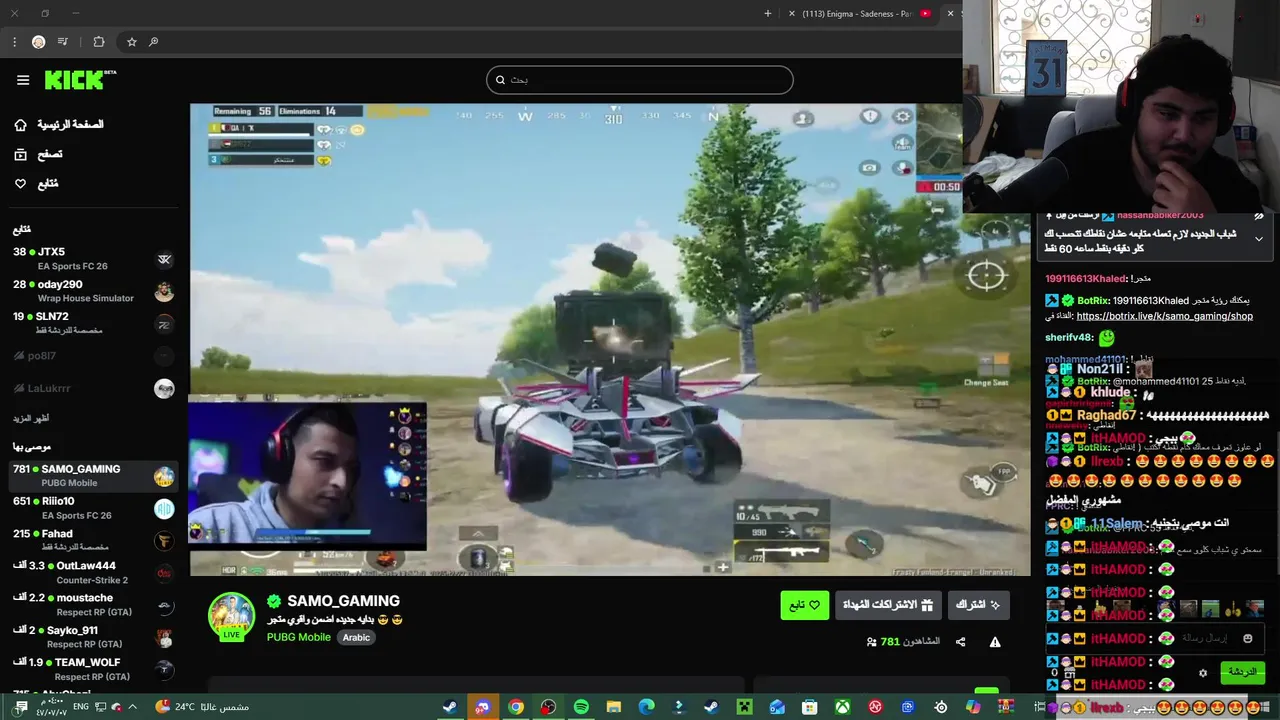Expand أظهر المزيد show more followed channels
This screenshot has width=1280, height=720.
(x=31, y=418)
